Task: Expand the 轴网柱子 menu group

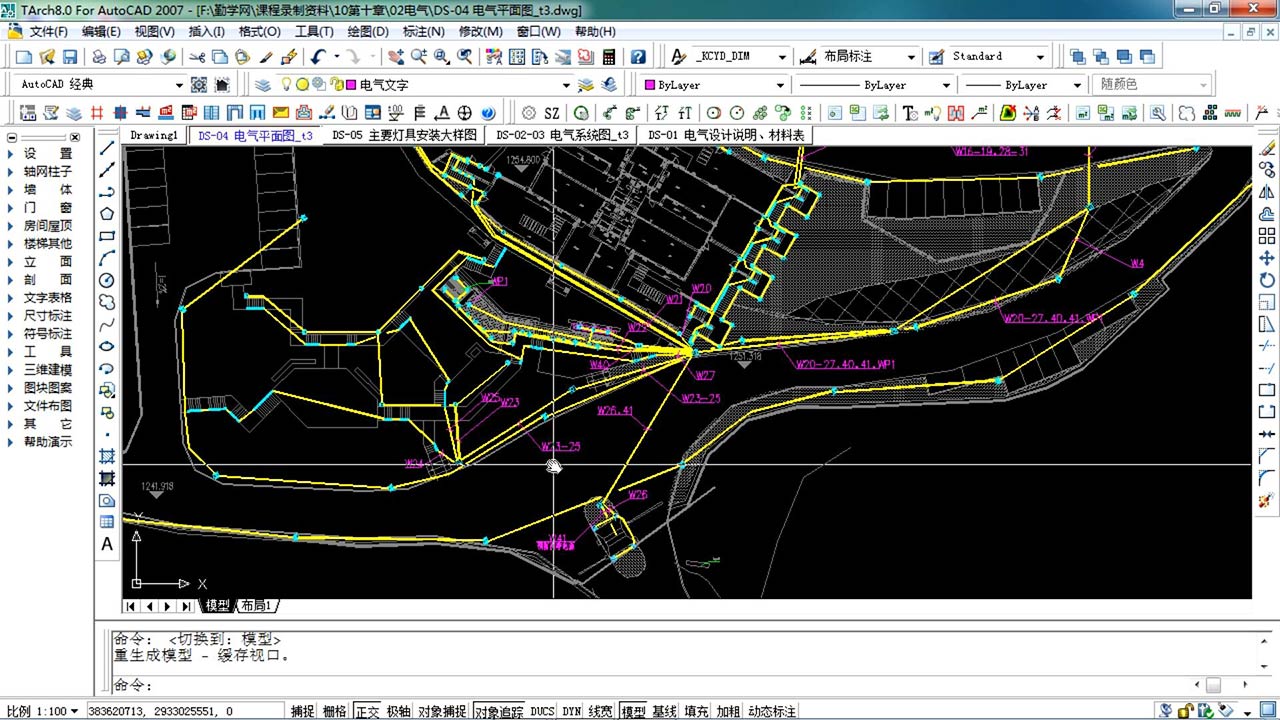Action: (47, 172)
